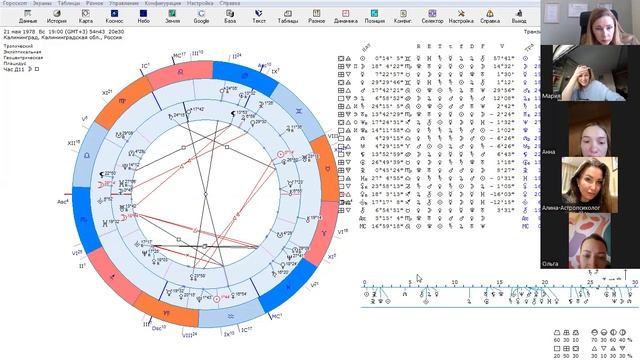The height and width of the screenshot is (360, 640).
Task: Click the '10' mark on degree scale
Action: pos(455,282)
